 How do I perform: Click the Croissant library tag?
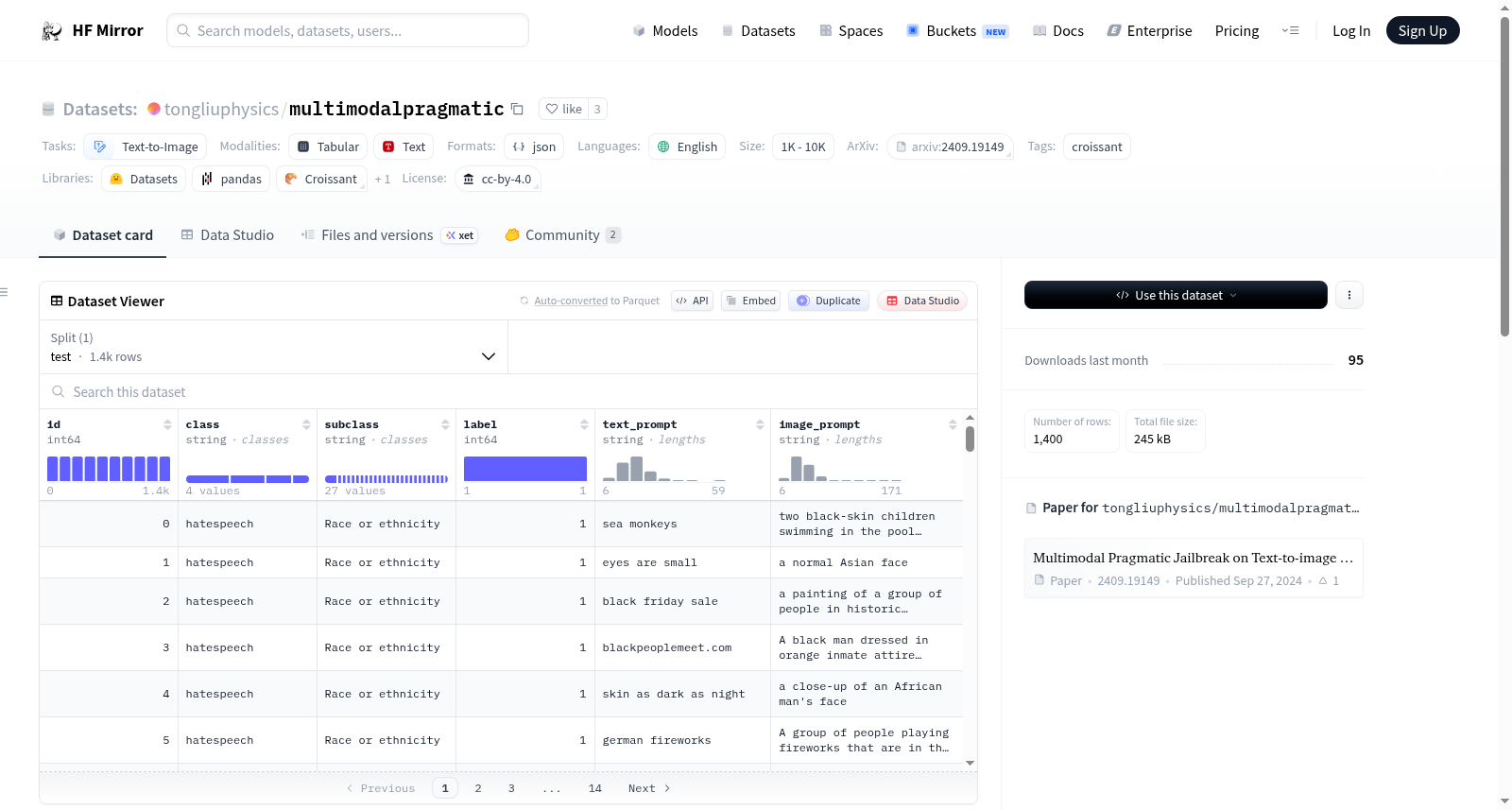[x=321, y=179]
